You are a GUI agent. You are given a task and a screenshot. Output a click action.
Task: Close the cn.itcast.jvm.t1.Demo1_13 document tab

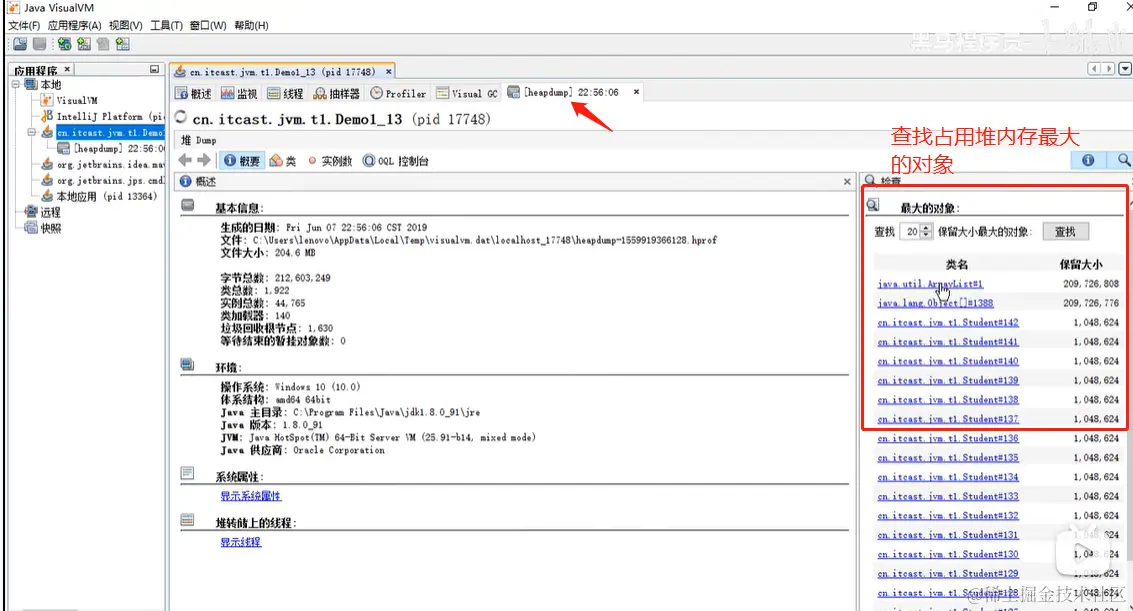[389, 72]
